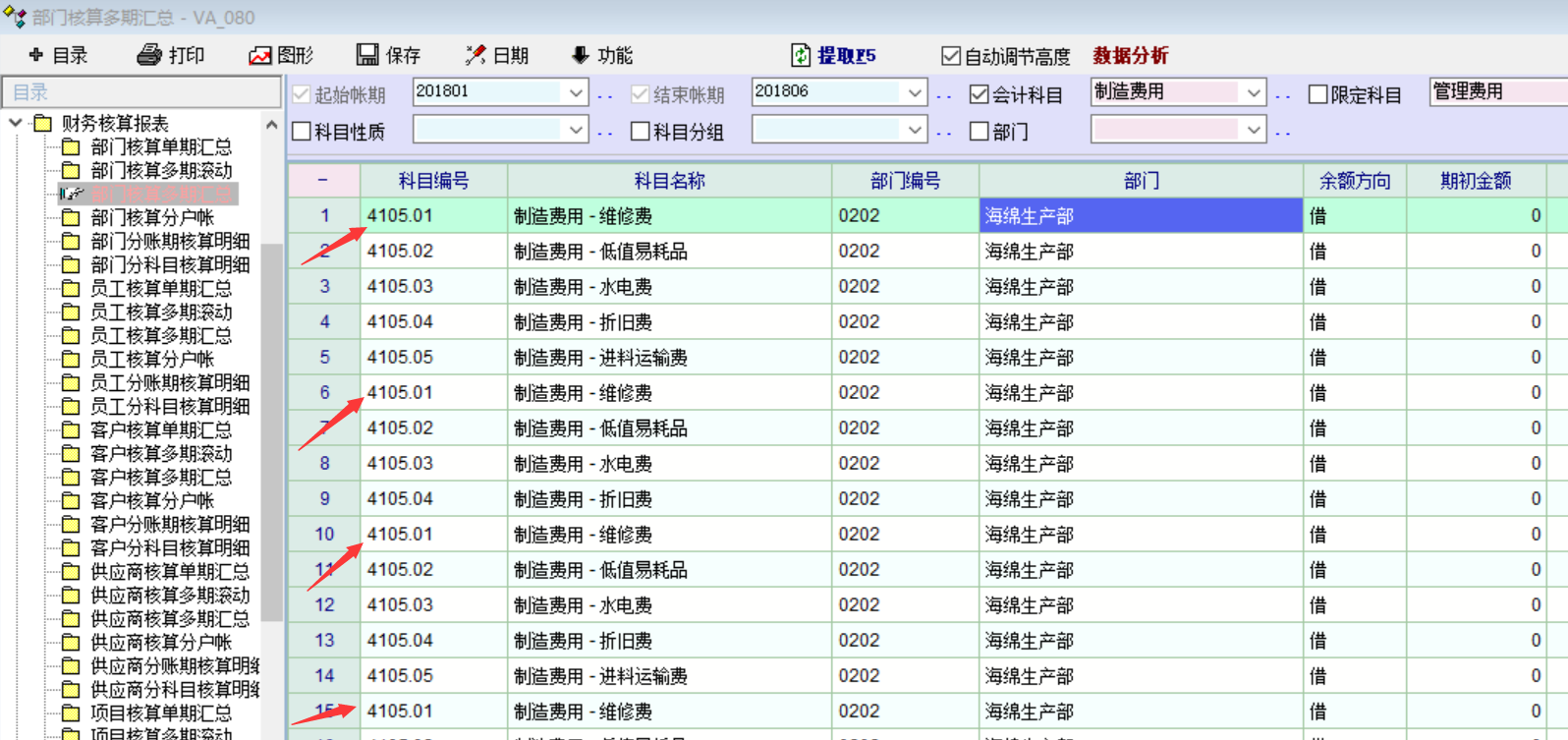Expand the 起始帐期 201801 dropdown
This screenshot has width=1568, height=740.
(576, 92)
